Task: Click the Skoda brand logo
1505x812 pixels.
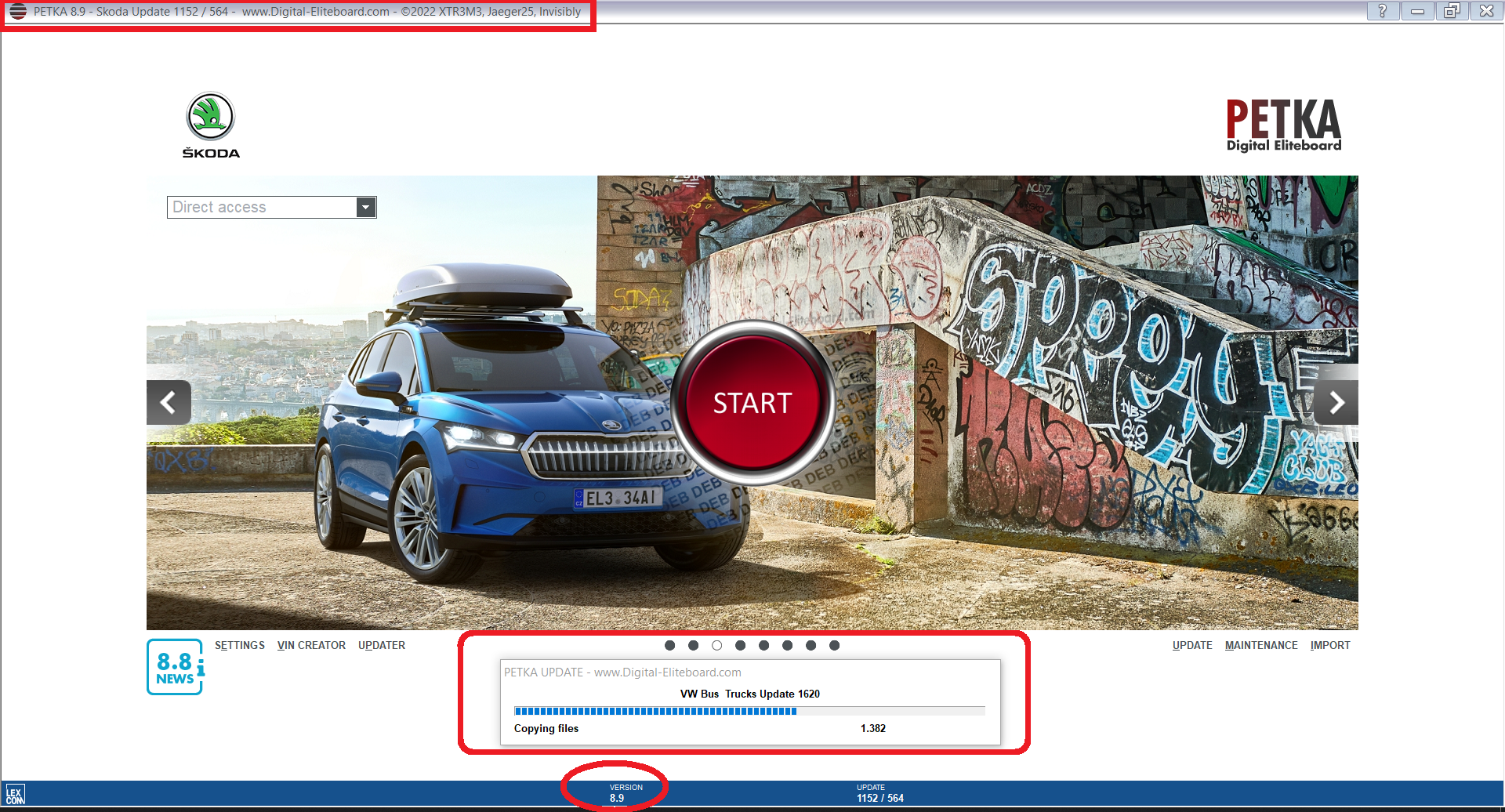Action: (x=211, y=125)
